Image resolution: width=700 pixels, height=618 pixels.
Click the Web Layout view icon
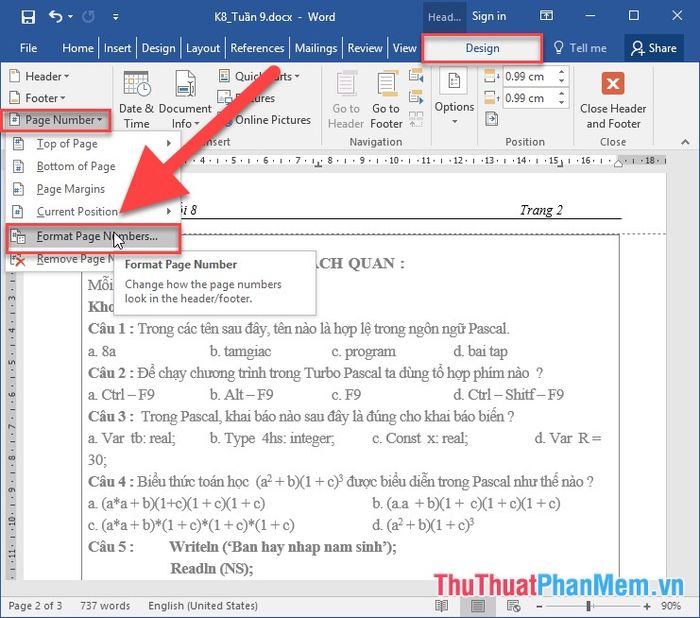(514, 605)
